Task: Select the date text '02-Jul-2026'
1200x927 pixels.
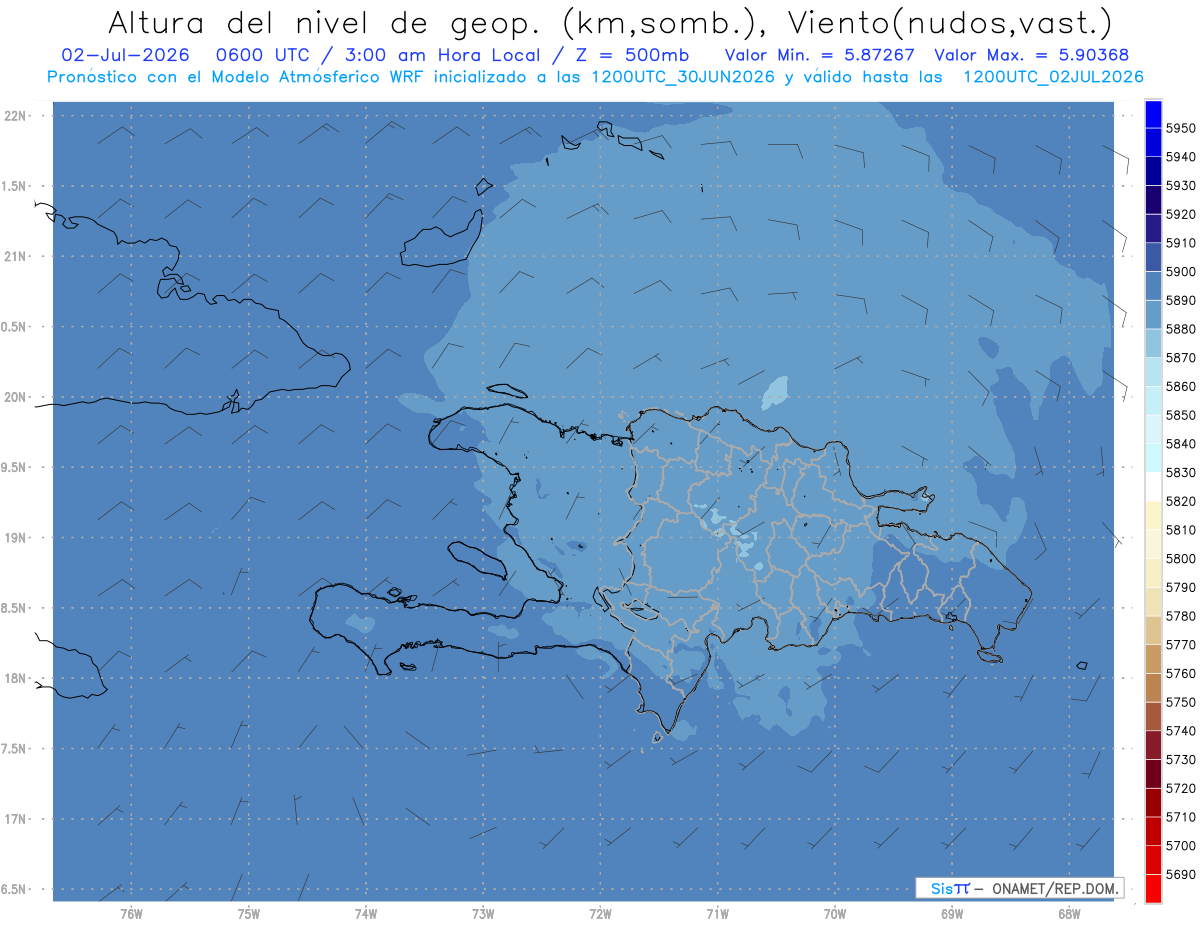Action: pyautogui.click(x=125, y=55)
